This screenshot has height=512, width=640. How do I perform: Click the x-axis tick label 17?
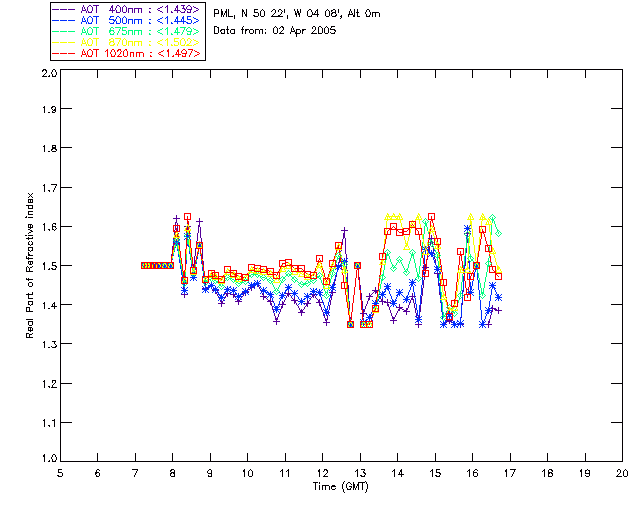510,473
